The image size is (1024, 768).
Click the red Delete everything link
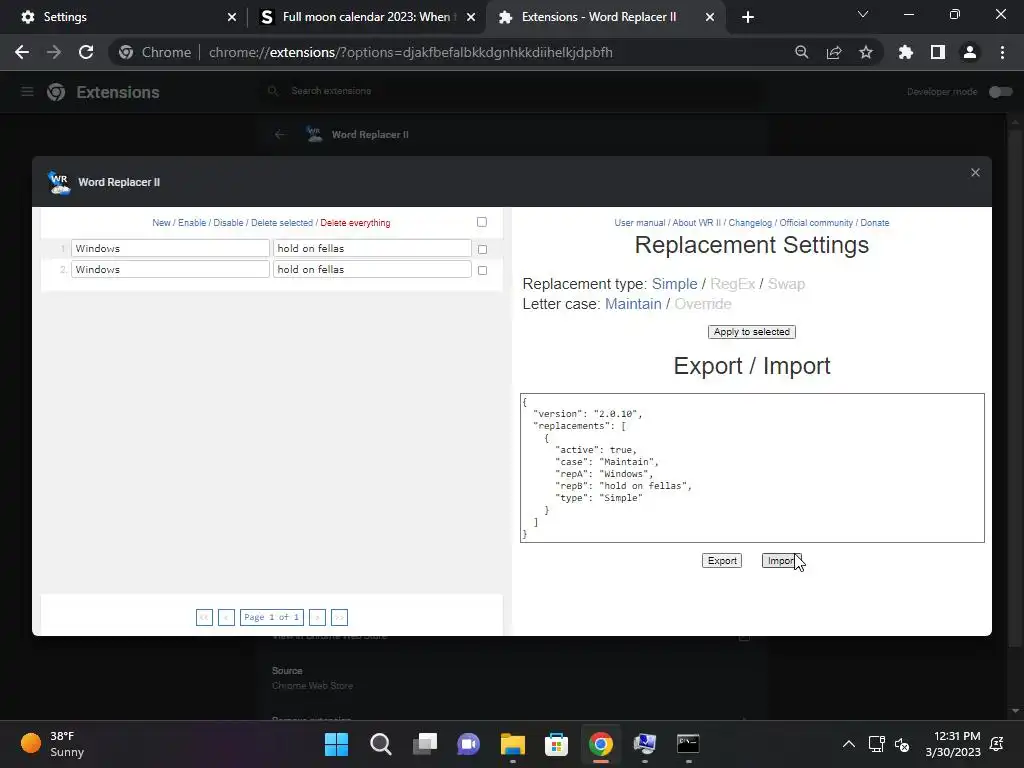click(x=355, y=223)
